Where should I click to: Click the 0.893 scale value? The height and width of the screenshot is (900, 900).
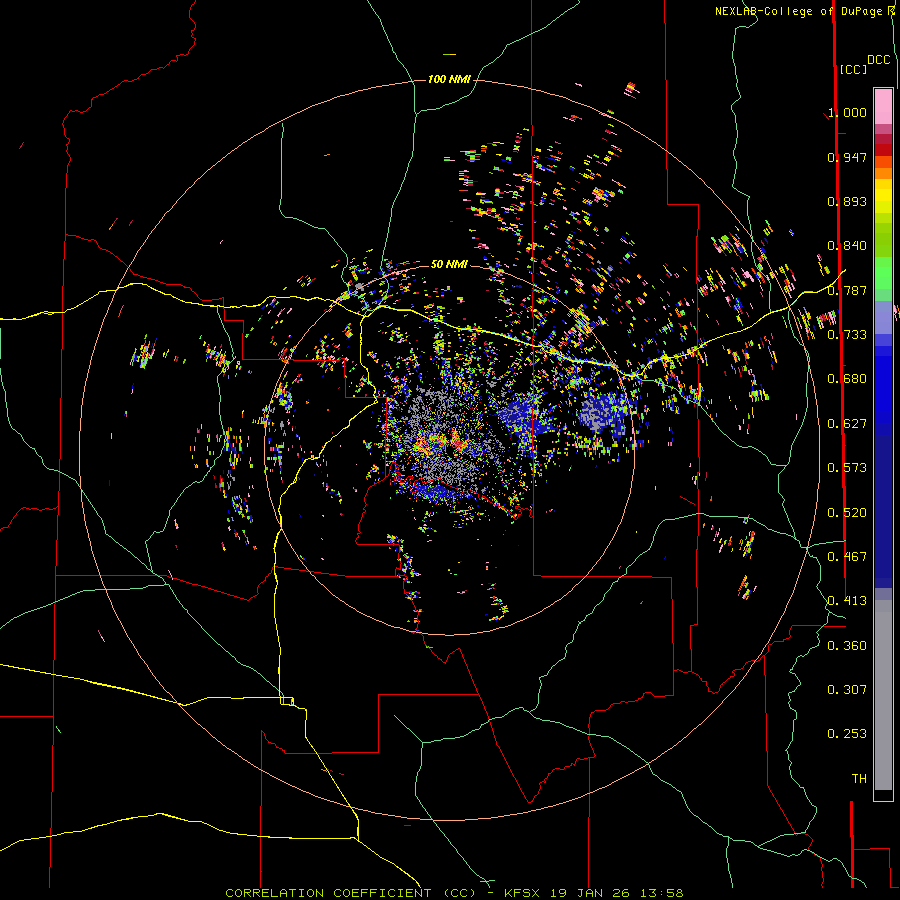coord(847,201)
